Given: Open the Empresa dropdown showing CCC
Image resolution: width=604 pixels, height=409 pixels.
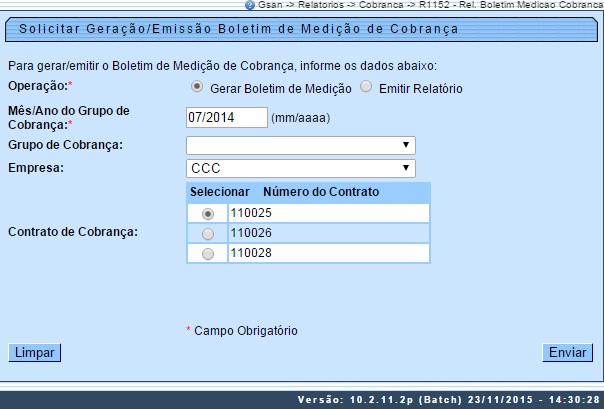Looking at the screenshot, I should point(301,168).
